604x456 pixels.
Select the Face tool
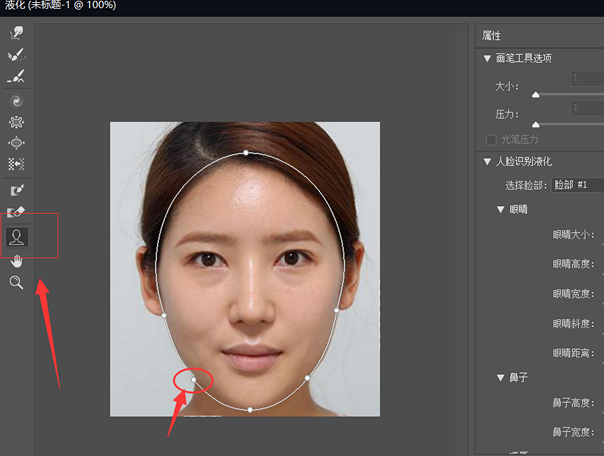coord(17,237)
